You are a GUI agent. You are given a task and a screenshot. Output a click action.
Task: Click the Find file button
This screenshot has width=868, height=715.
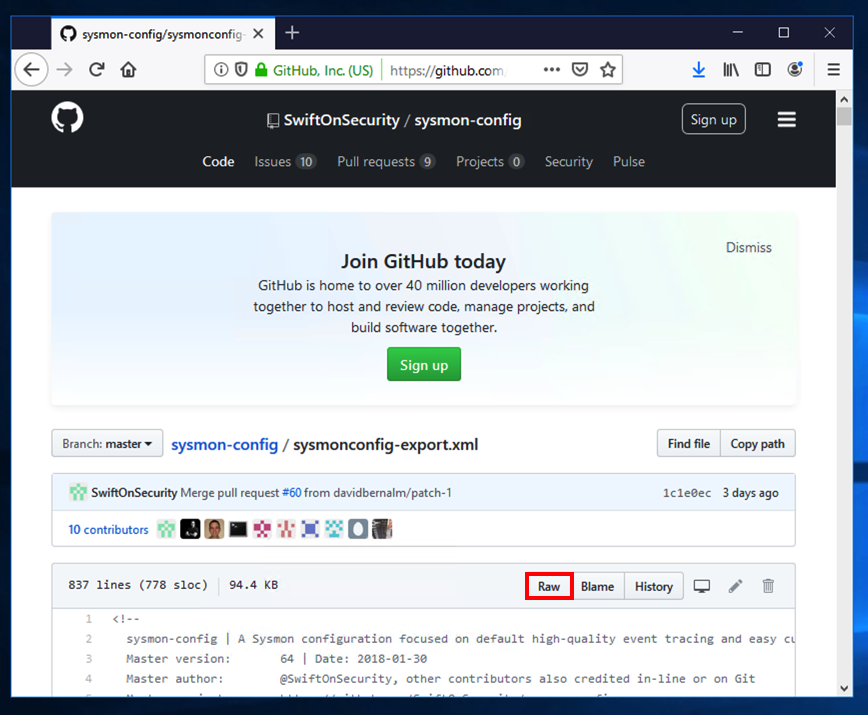pyautogui.click(x=689, y=443)
